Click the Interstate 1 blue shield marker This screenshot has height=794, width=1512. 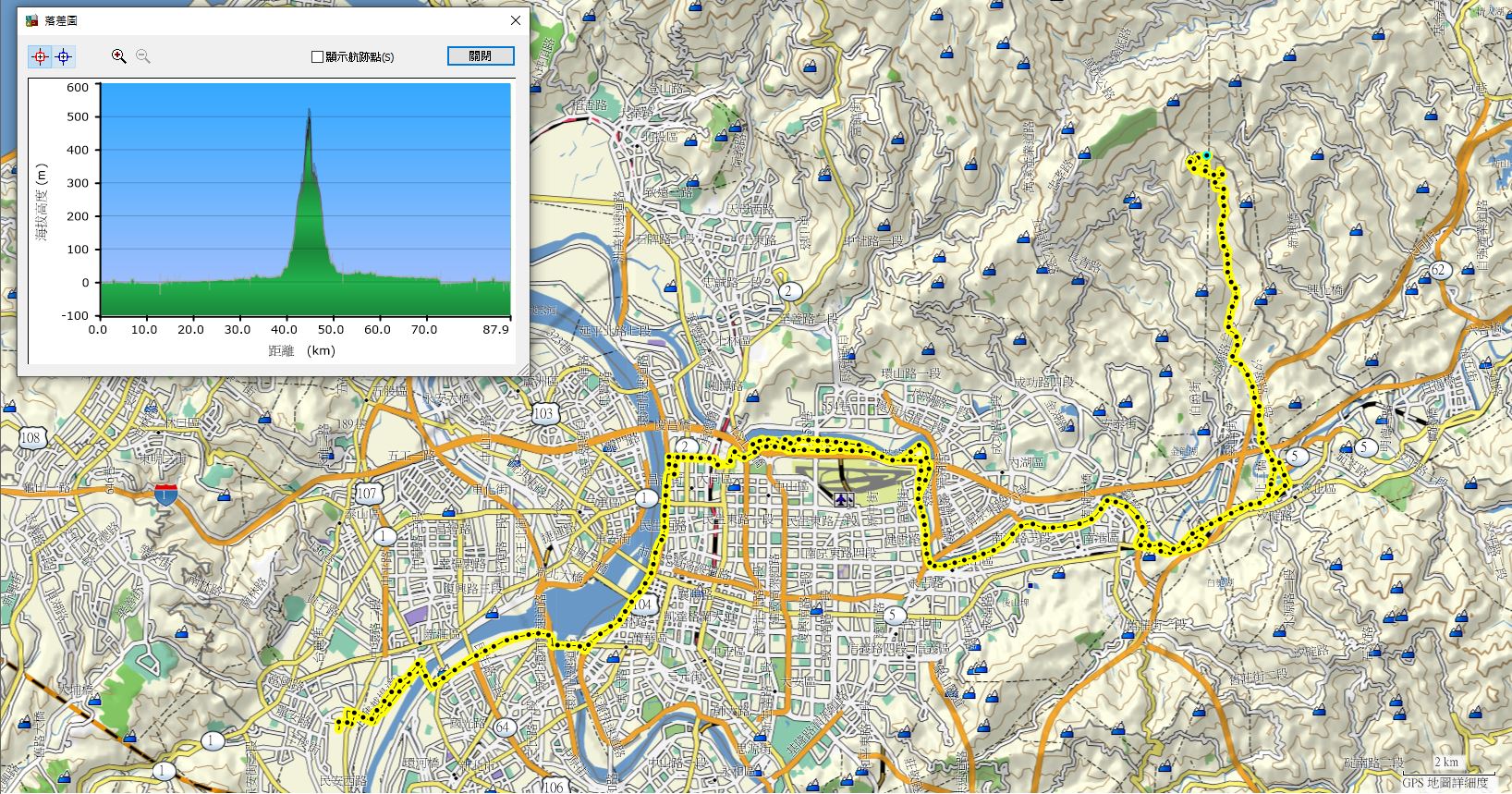point(166,493)
